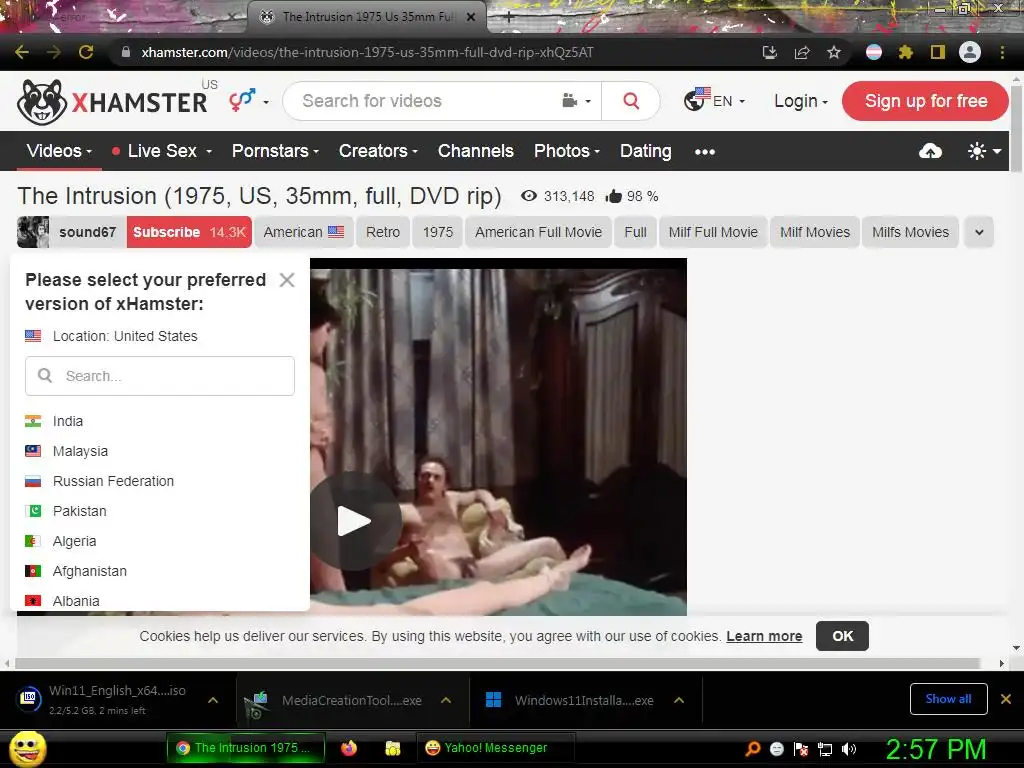The width and height of the screenshot is (1024, 768).
Task: Click the share page icon in the address bar
Action: (802, 52)
